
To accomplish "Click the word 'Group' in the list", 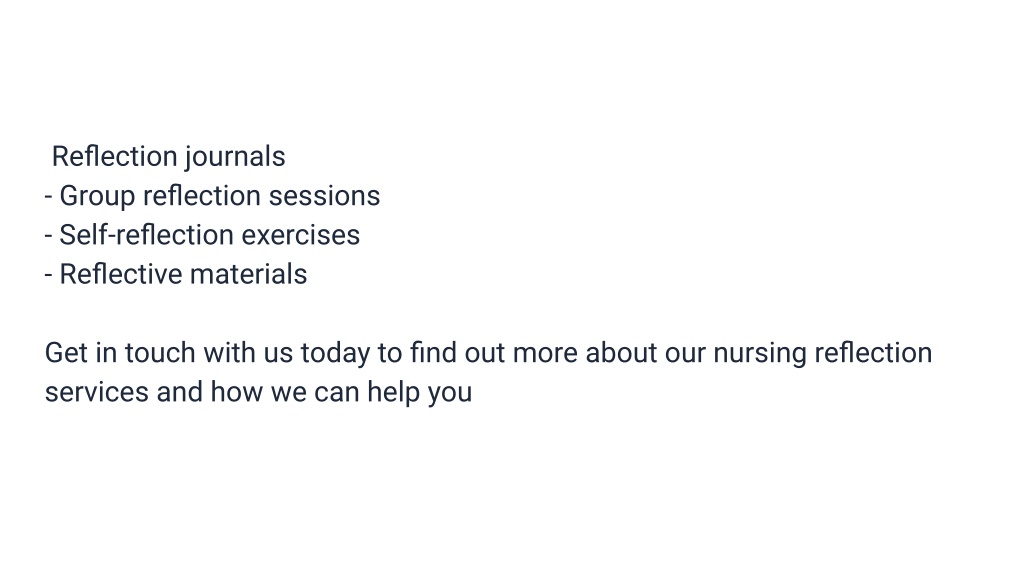I will 97,197.
